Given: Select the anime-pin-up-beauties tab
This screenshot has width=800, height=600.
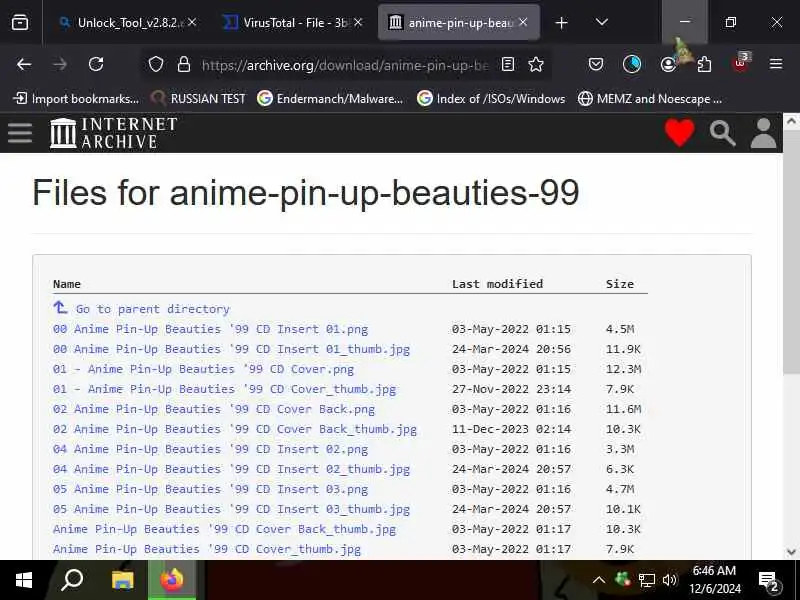Looking at the screenshot, I should coord(459,22).
